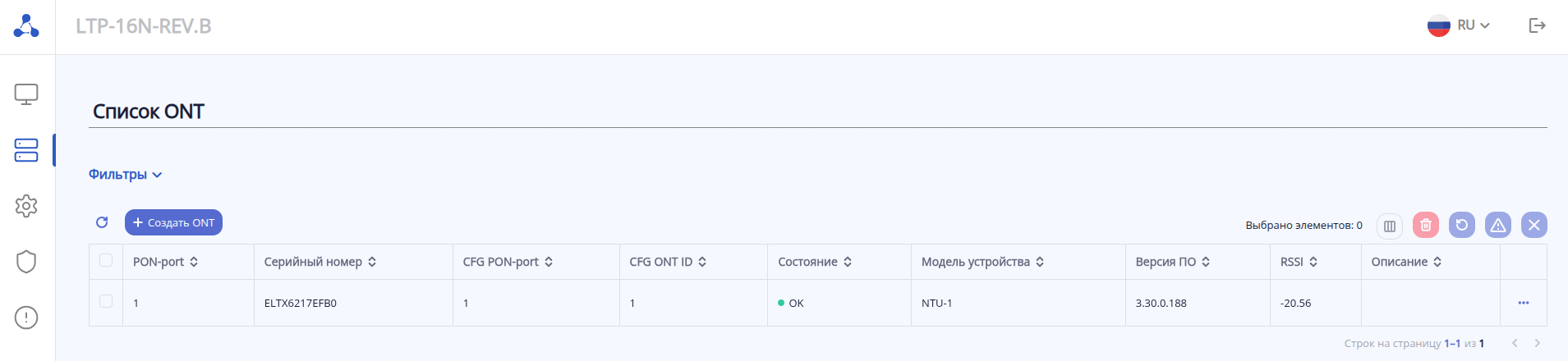Viewport: 1568px width, 361px height.
Task: Click the Создать ONT button
Action: click(x=173, y=222)
